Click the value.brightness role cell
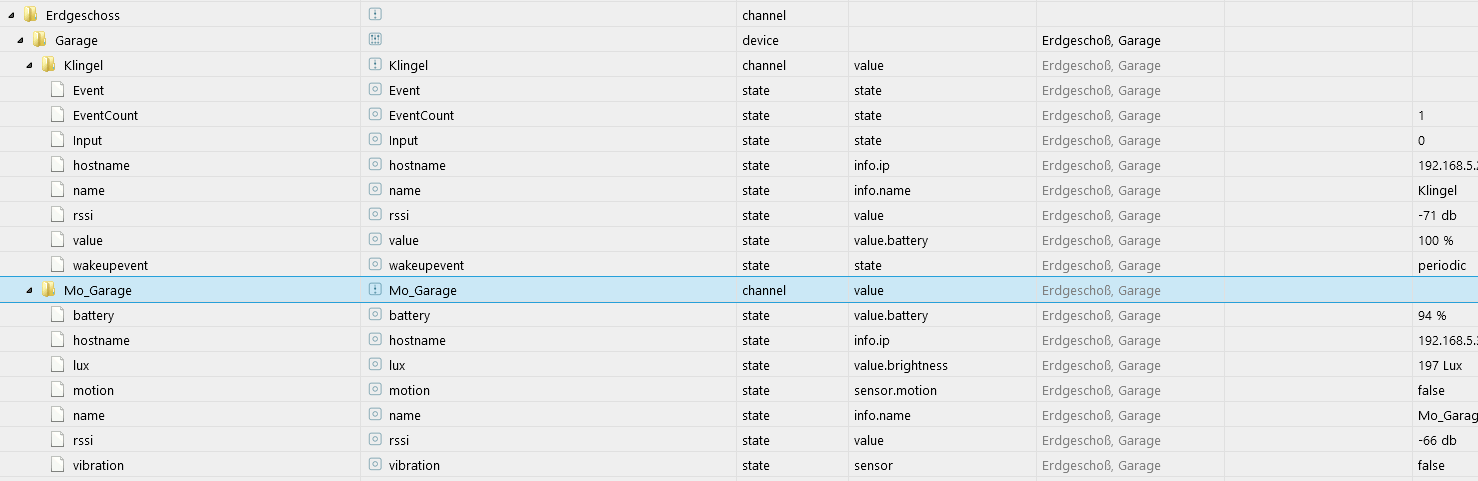Screen dimensions: 1478x481 [x=900, y=365]
